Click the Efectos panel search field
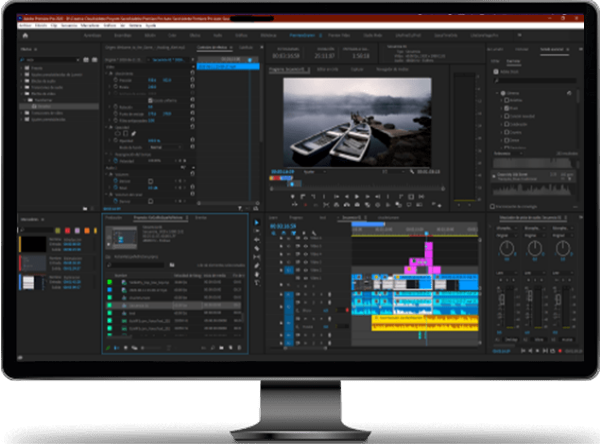Screen dimensions: 600x444 click(x=51, y=60)
